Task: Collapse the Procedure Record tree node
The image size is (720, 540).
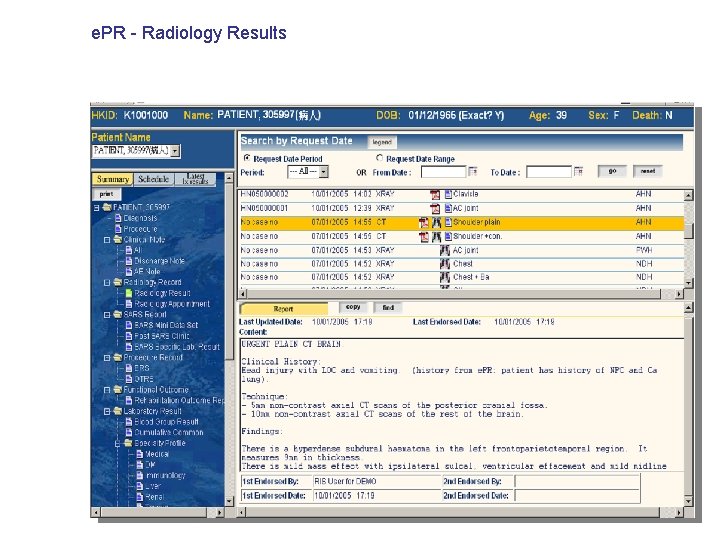Action: point(107,358)
